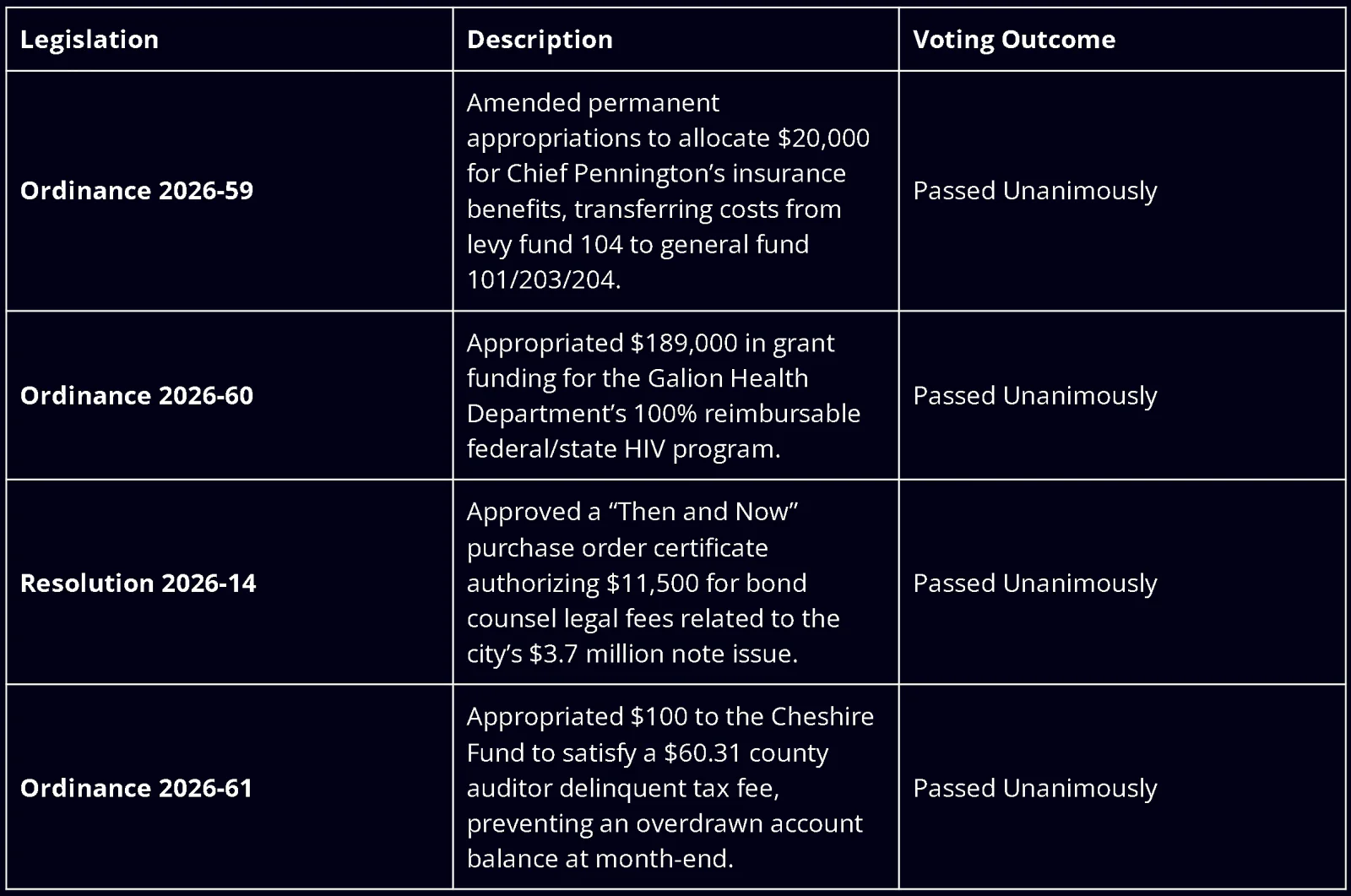The image size is (1351, 896).
Task: Click the $3.7 million note issue text
Action: coord(664,654)
